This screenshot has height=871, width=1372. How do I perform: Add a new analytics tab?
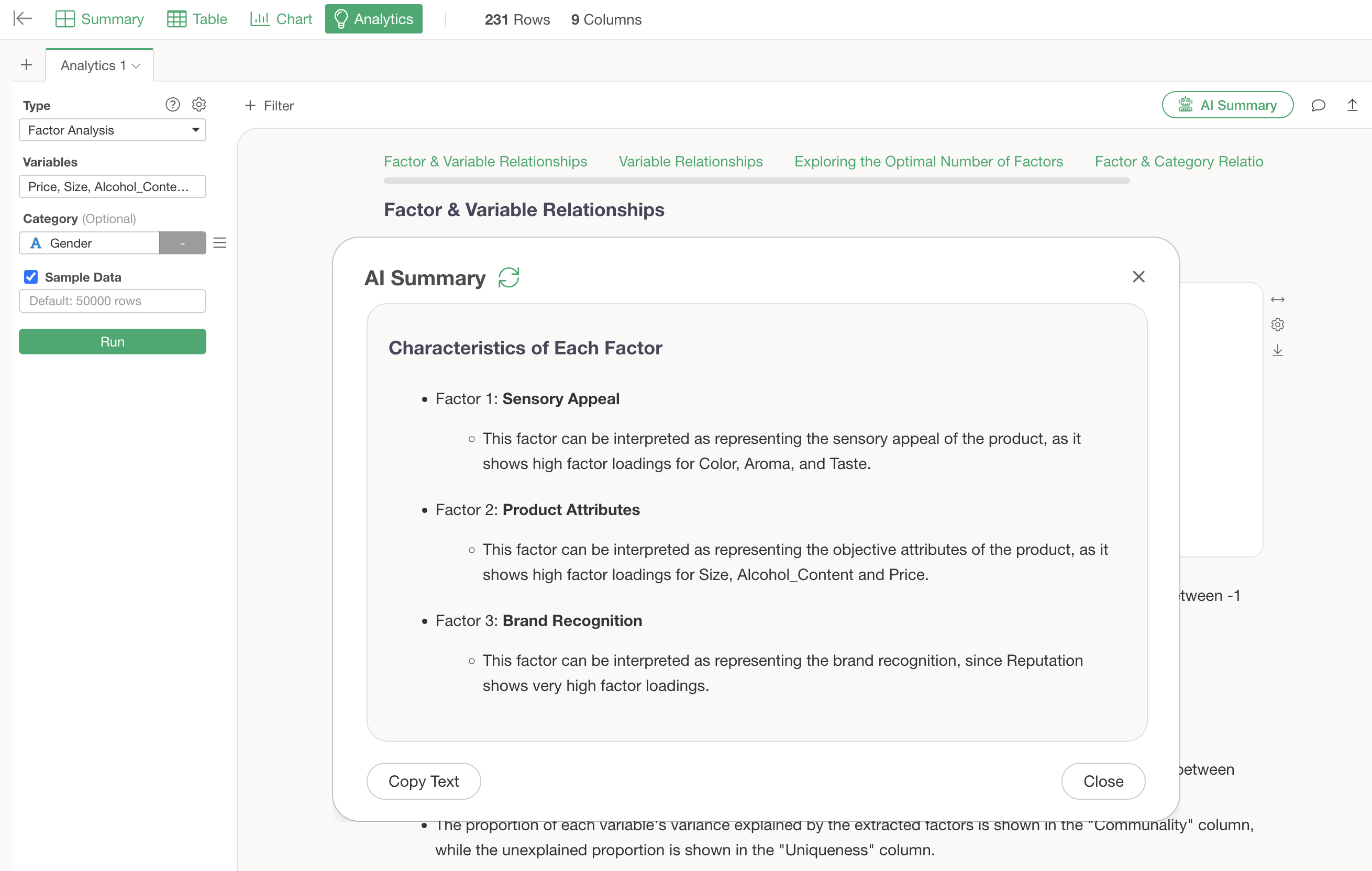(x=26, y=65)
